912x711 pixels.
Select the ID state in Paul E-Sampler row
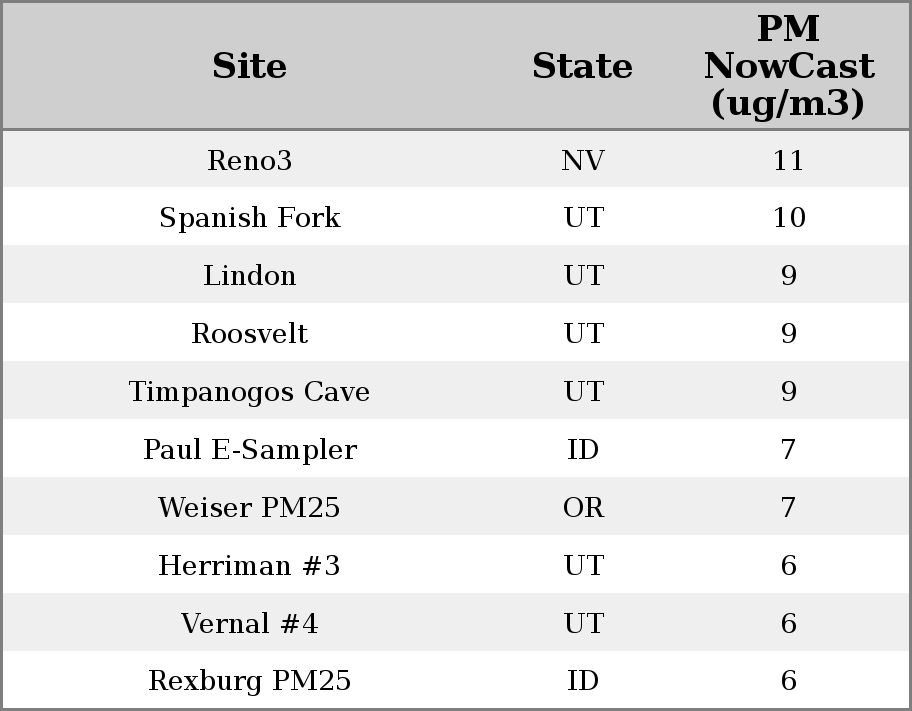(x=583, y=450)
